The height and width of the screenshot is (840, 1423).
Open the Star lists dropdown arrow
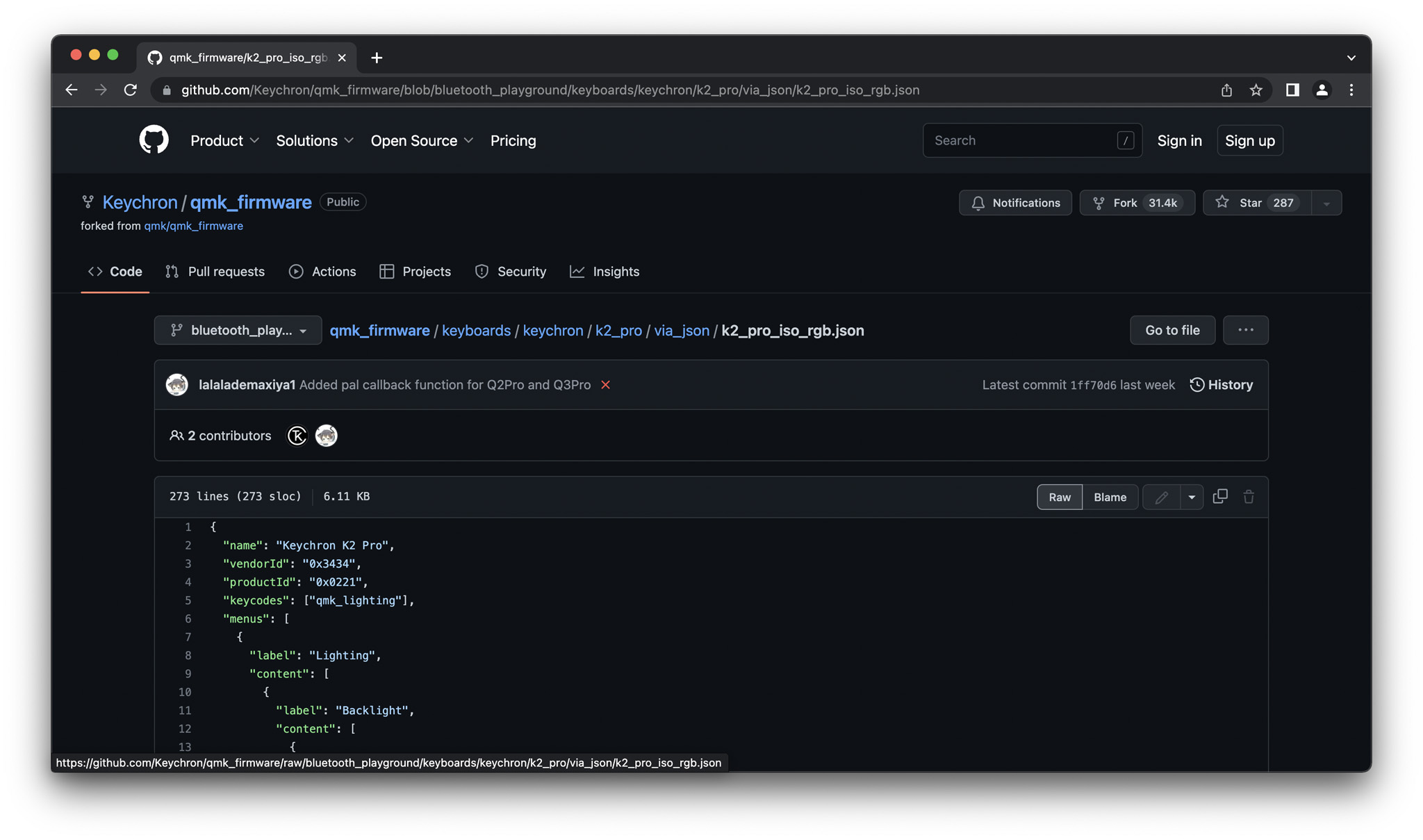(1326, 203)
